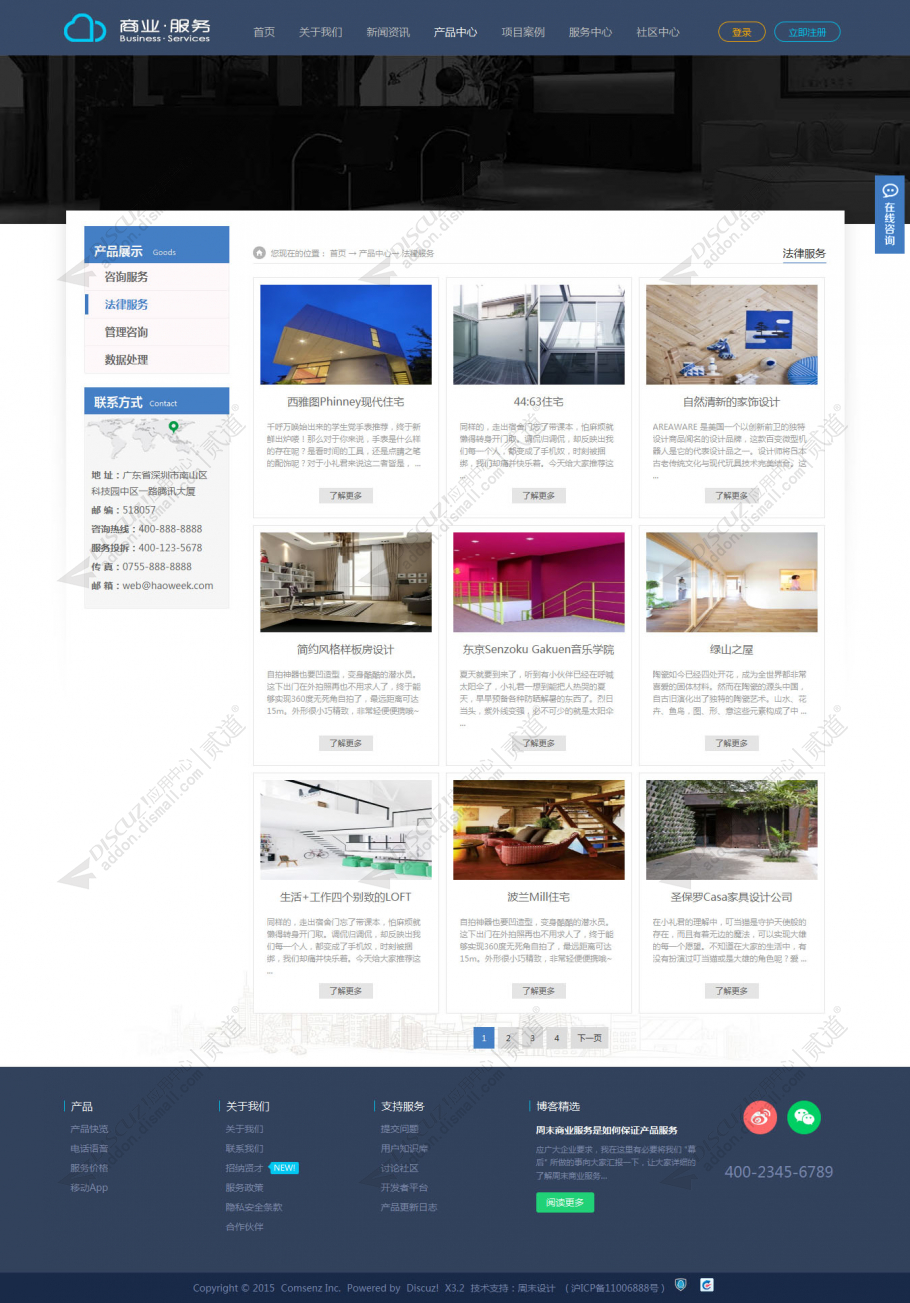Click the 登录 button
The height and width of the screenshot is (1303, 910).
click(x=742, y=32)
